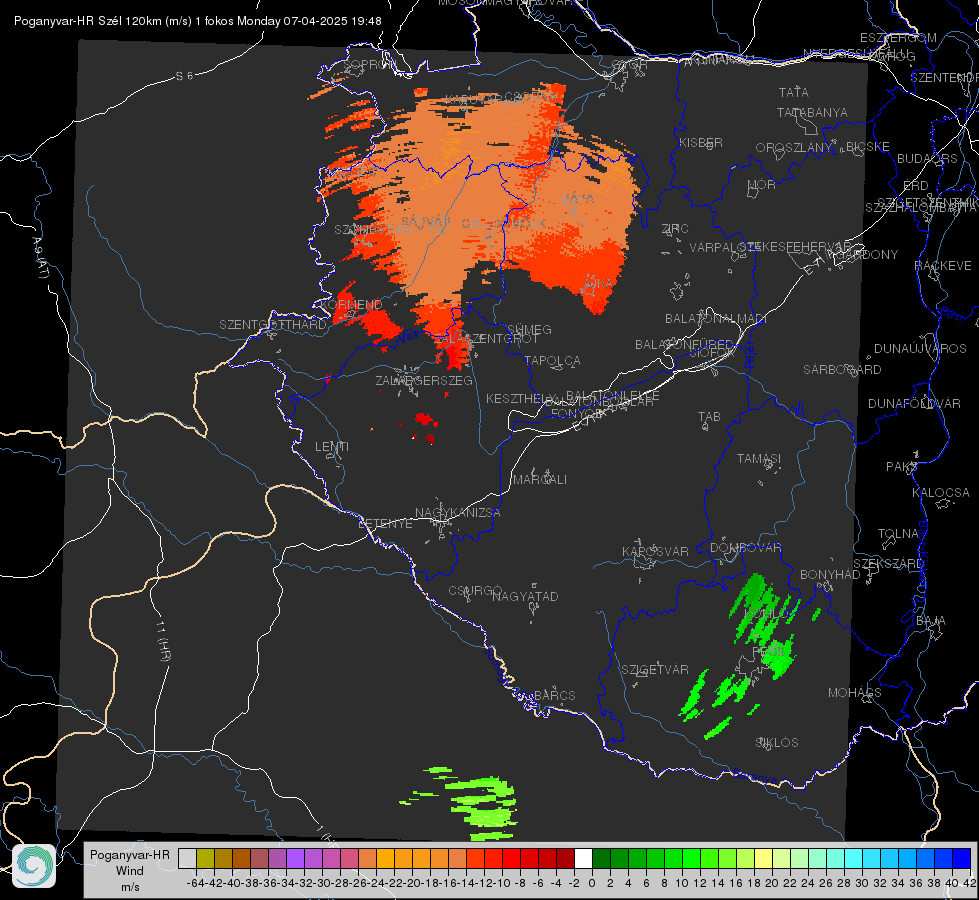Select the TAPOLCA label
The height and width of the screenshot is (900, 979).
(553, 360)
